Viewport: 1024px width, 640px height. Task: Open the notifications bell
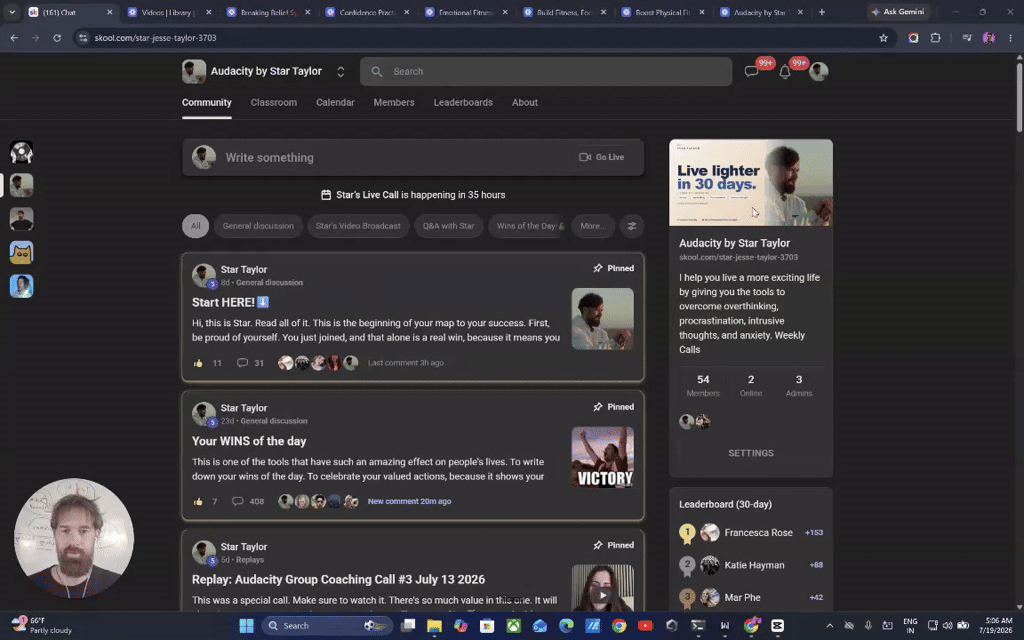tap(785, 72)
